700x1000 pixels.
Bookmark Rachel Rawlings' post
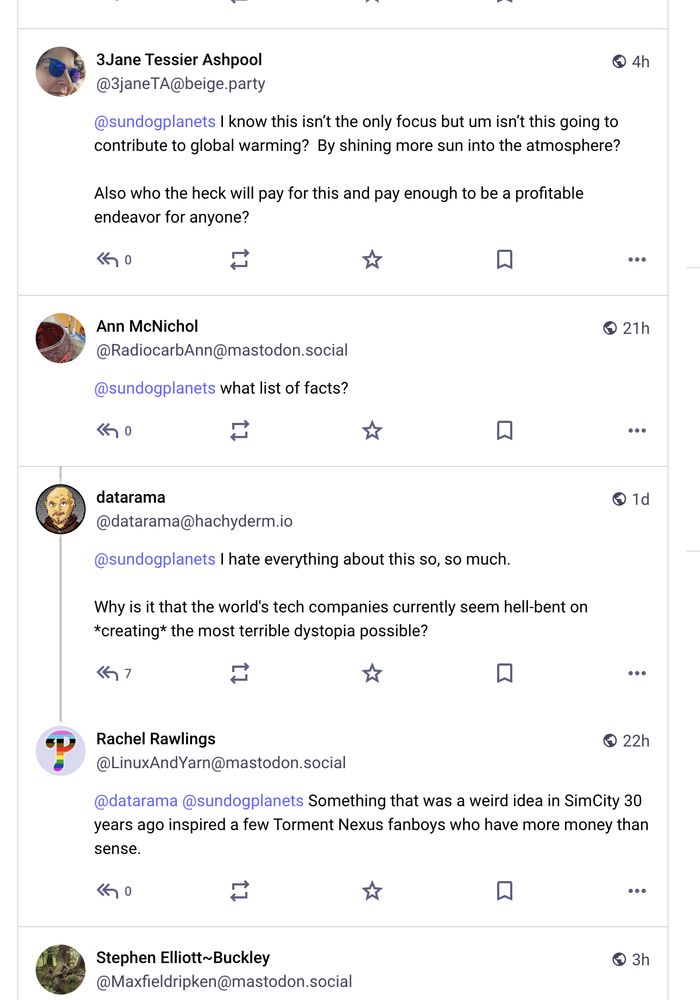505,890
